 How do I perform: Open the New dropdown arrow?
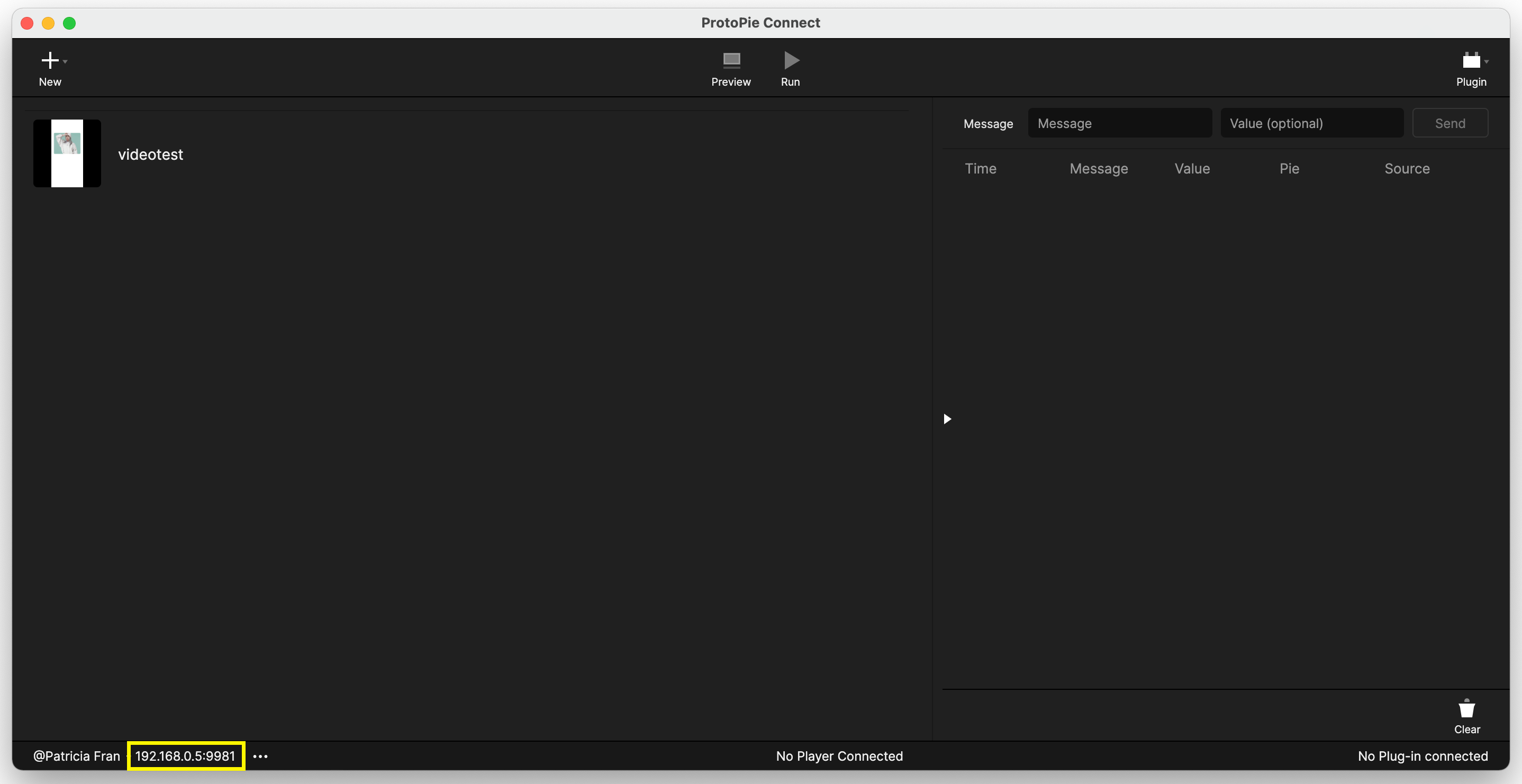(x=66, y=61)
